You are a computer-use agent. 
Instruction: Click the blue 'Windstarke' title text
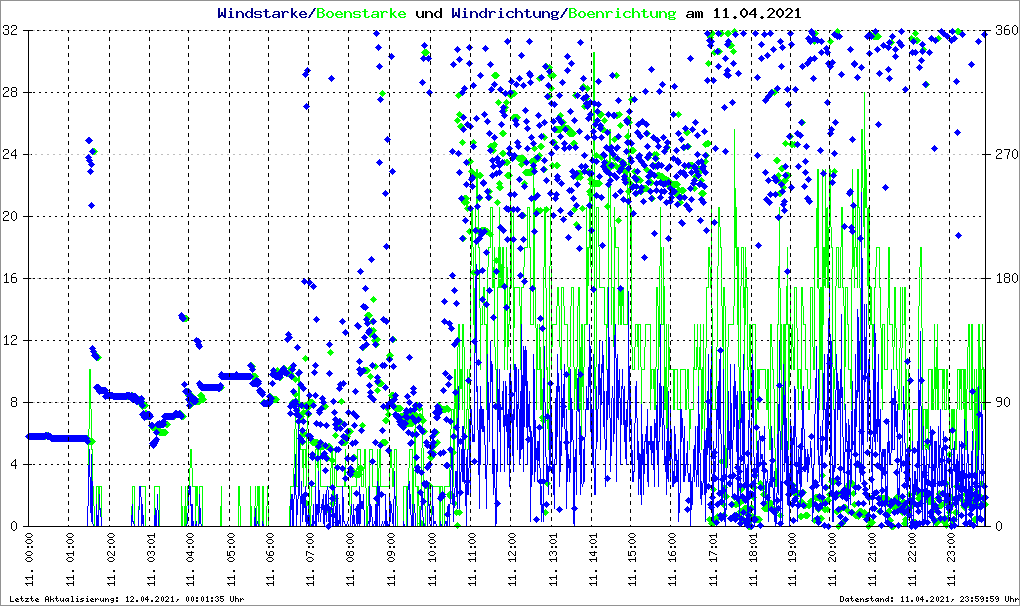point(263,14)
